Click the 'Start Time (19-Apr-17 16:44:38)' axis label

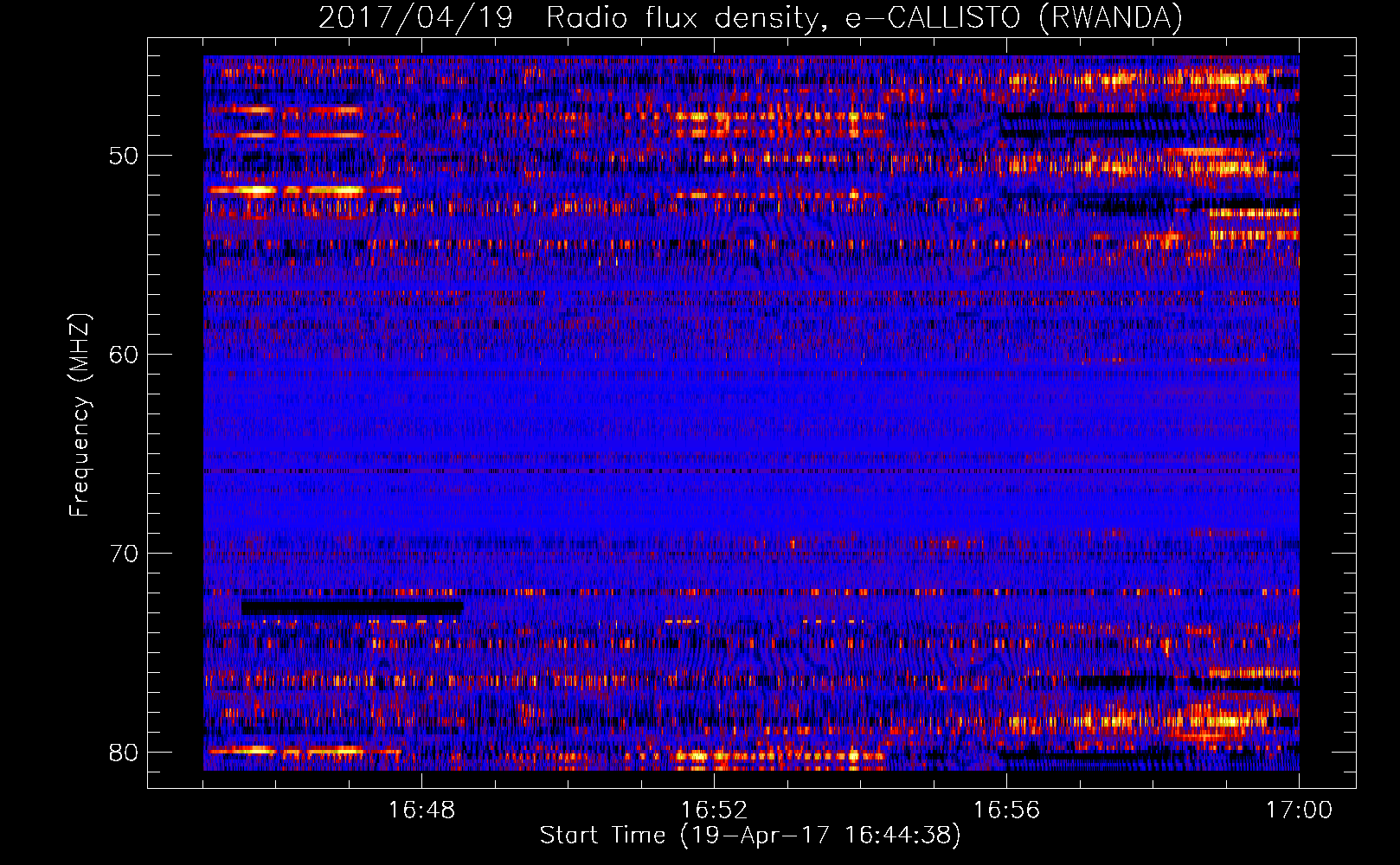pos(750,836)
